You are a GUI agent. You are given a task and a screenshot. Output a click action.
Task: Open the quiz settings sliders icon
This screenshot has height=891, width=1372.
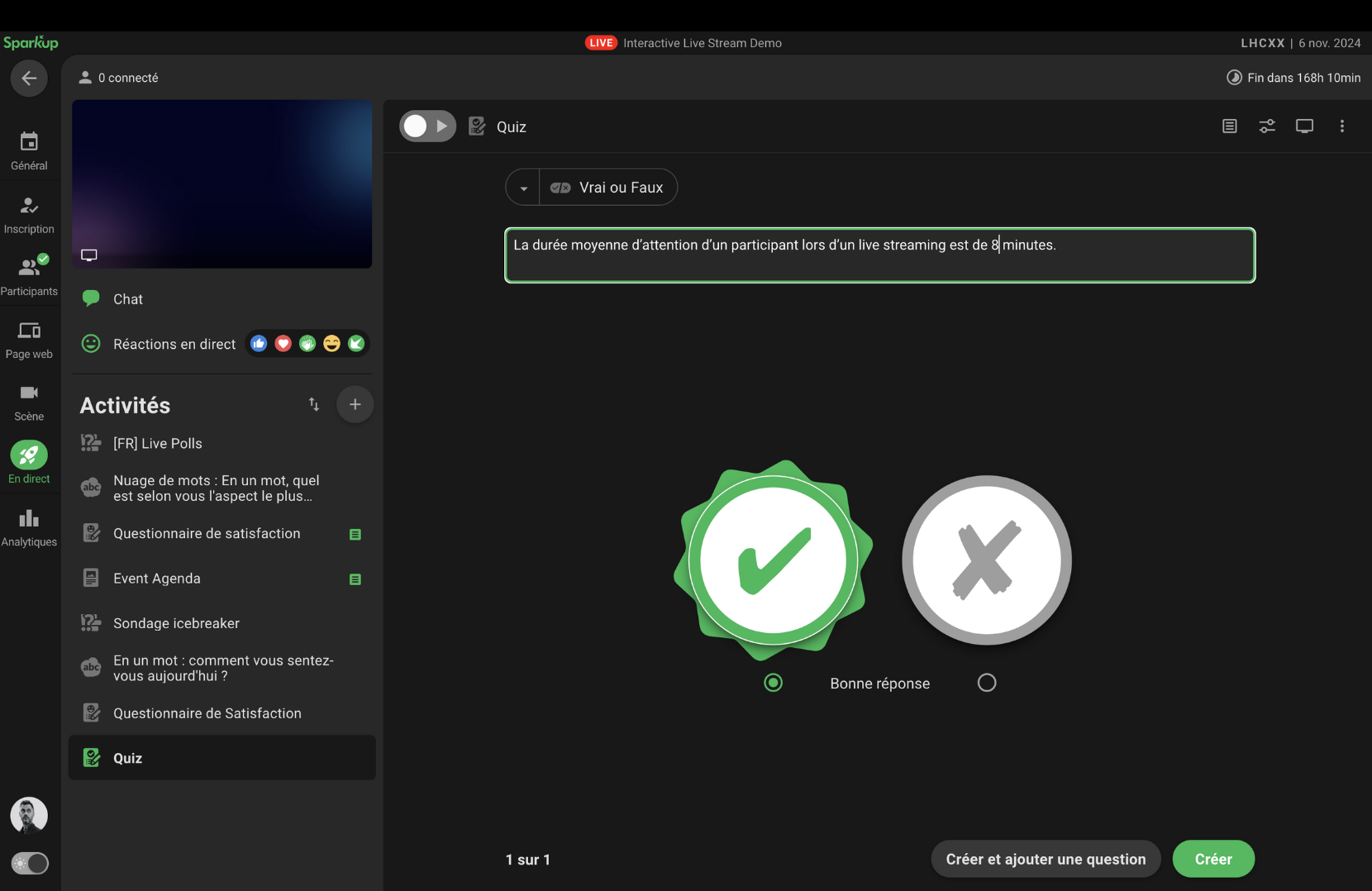point(1266,126)
